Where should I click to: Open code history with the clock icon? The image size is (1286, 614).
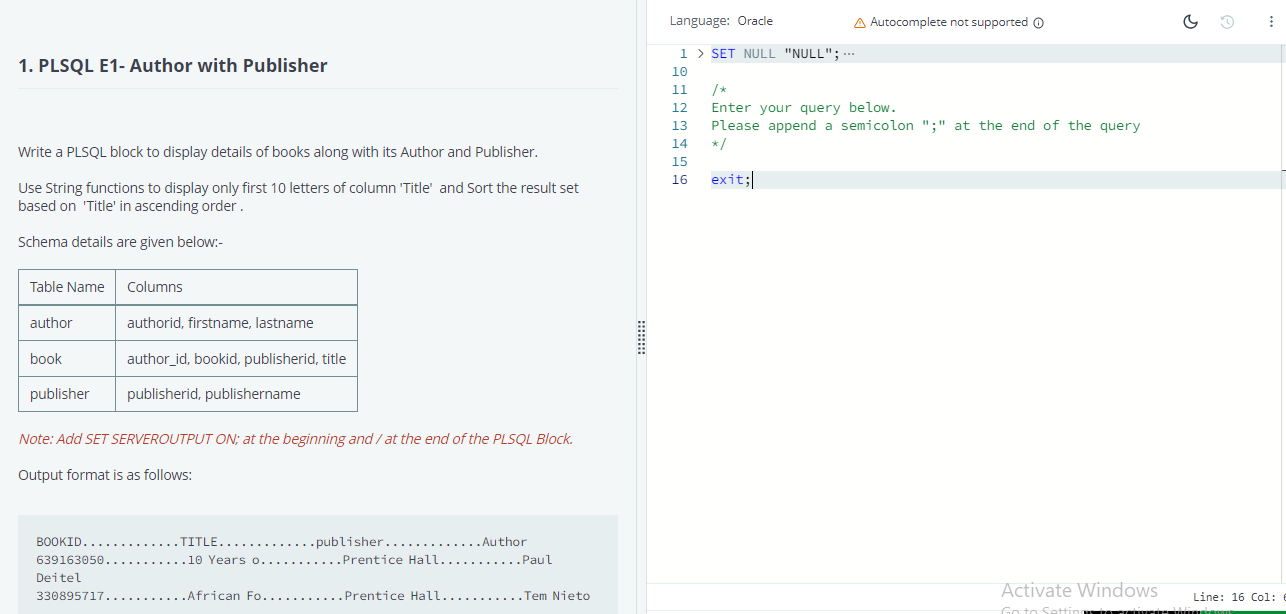point(1227,21)
